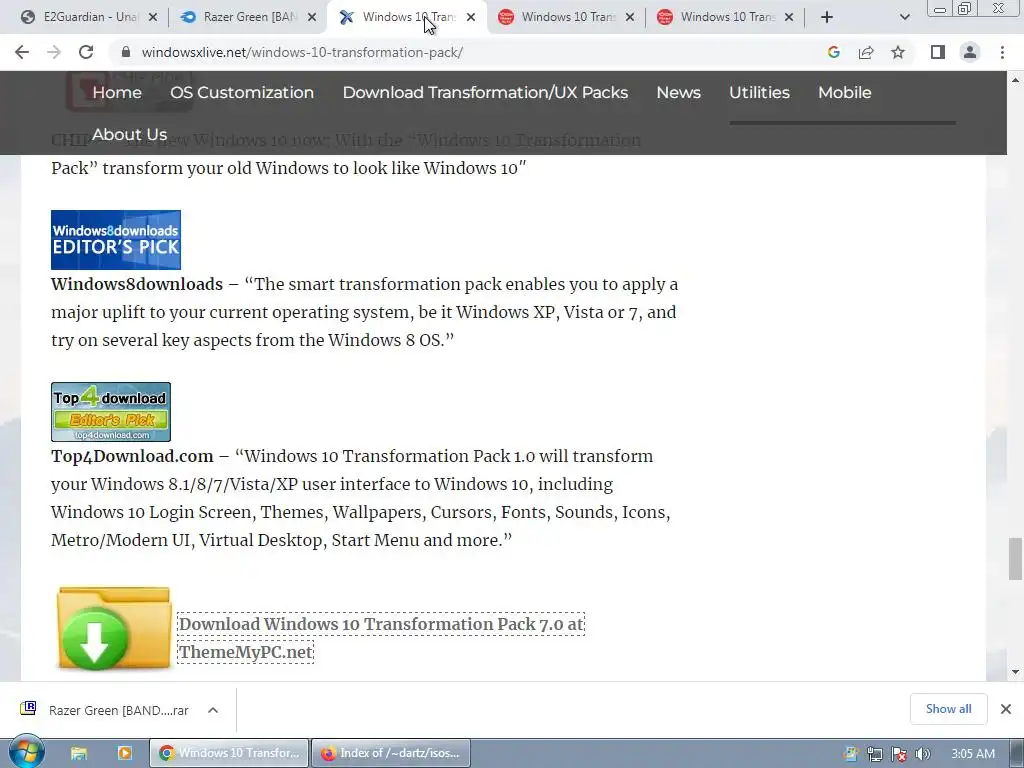Launch media player from taskbar
The width and height of the screenshot is (1024, 768).
(124, 753)
